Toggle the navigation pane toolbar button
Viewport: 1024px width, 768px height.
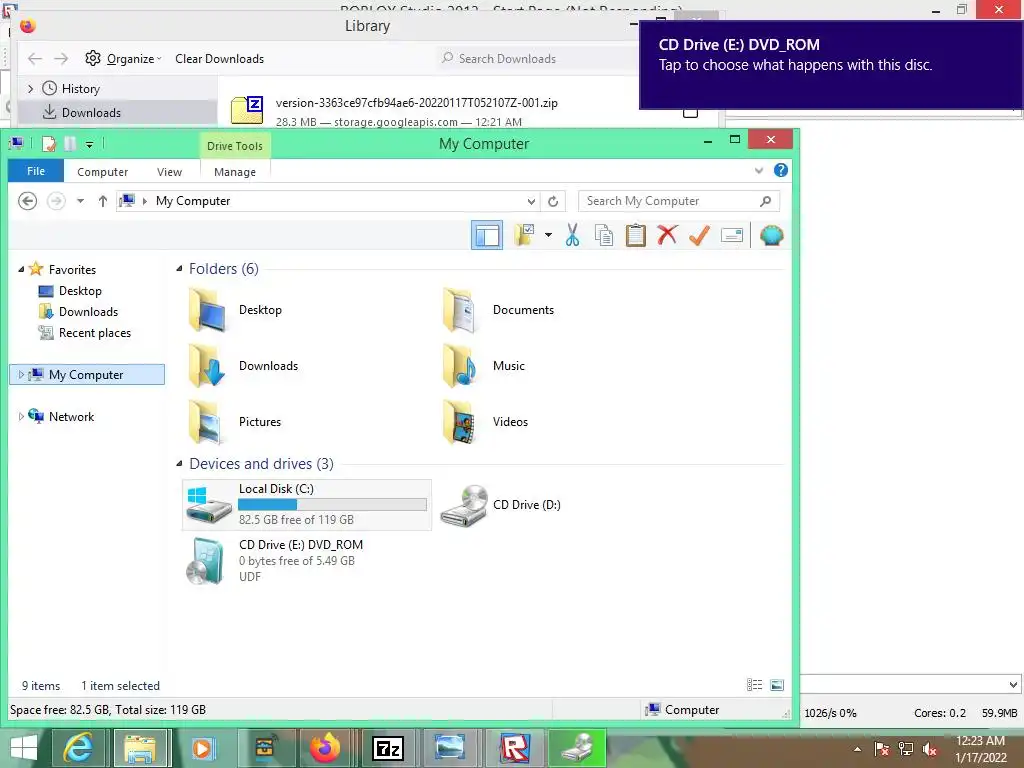487,235
